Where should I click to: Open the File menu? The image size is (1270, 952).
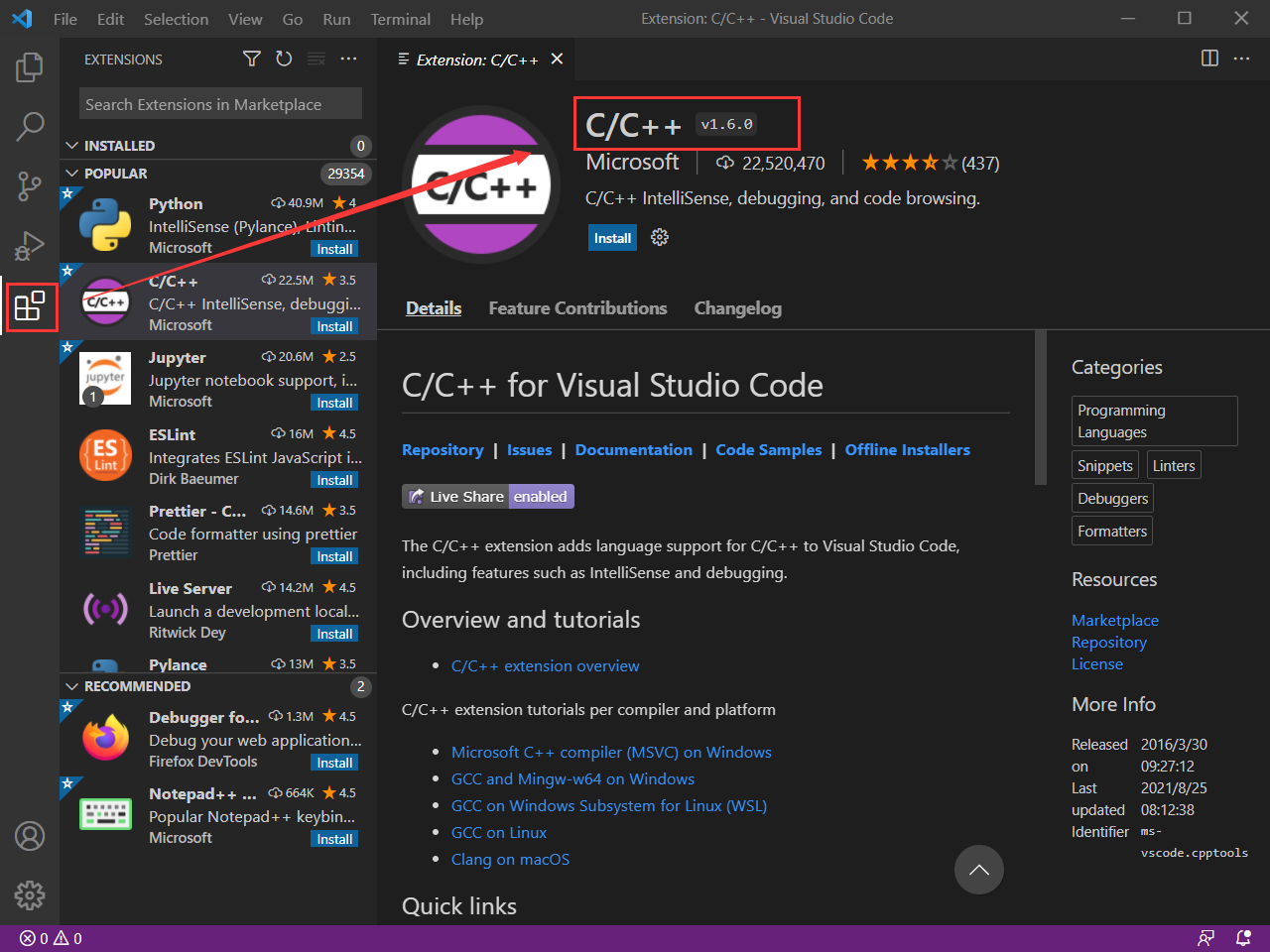[x=65, y=19]
